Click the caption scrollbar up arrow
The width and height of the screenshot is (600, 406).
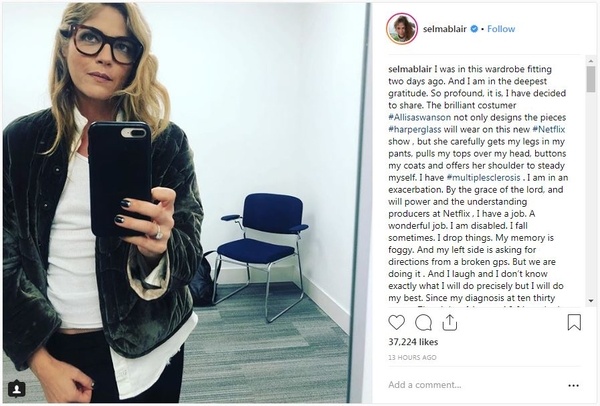click(590, 60)
